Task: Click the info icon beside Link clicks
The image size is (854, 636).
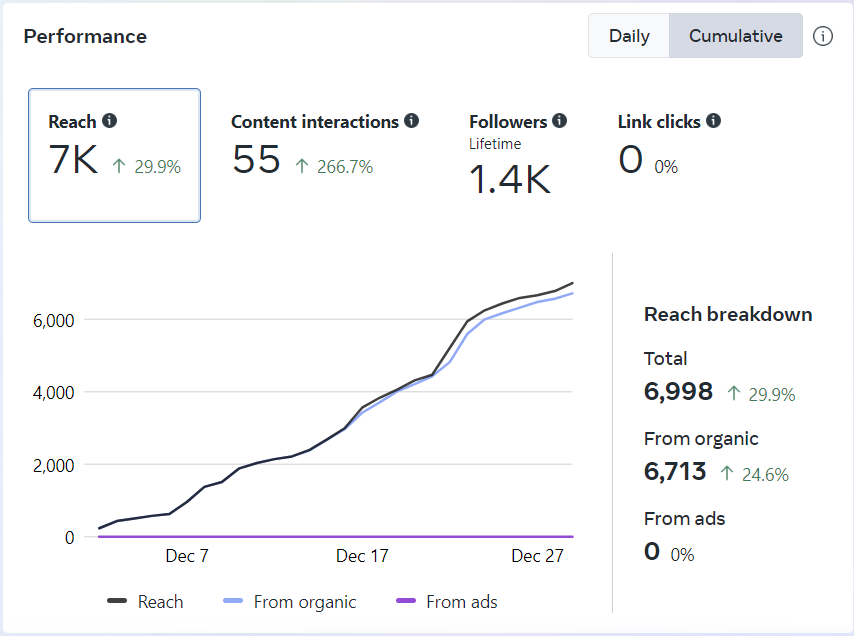Action: pos(713,120)
